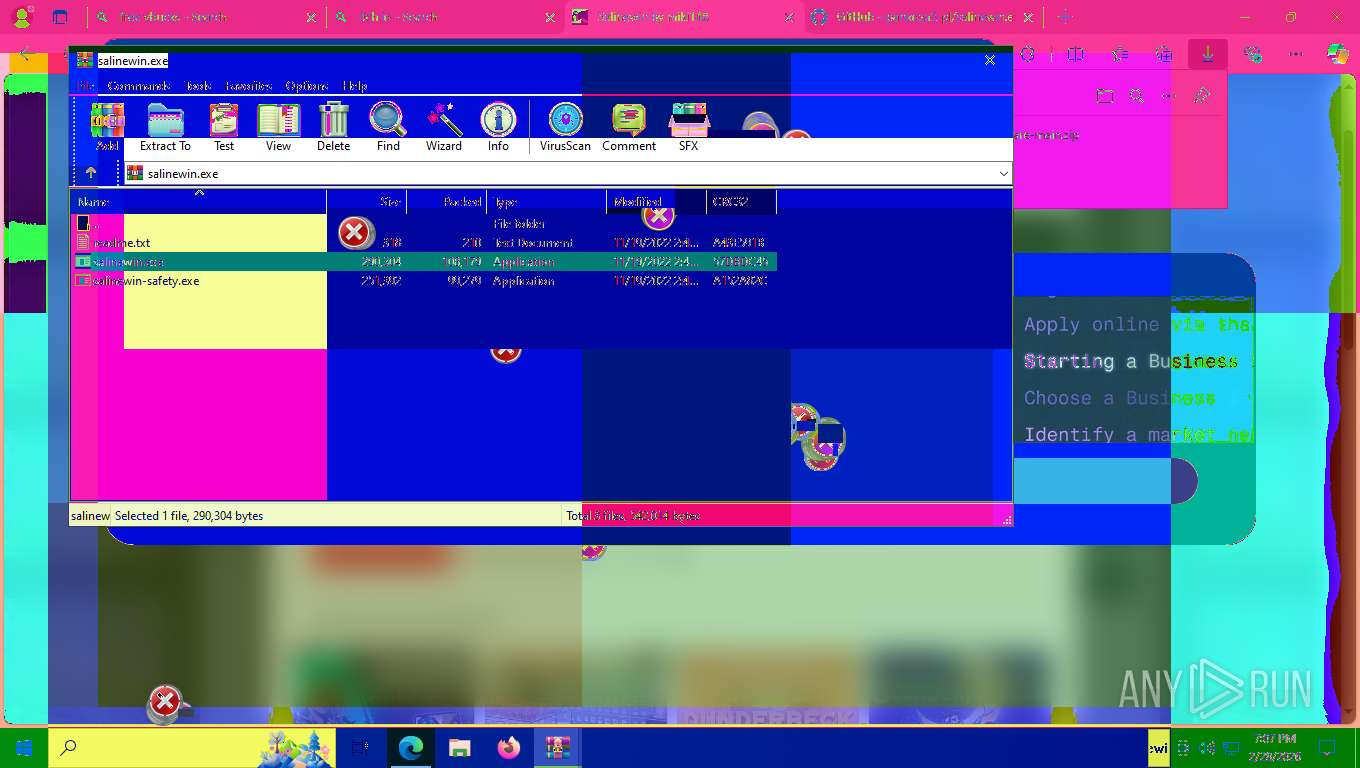Click the 290,304 size cell

coord(381,262)
